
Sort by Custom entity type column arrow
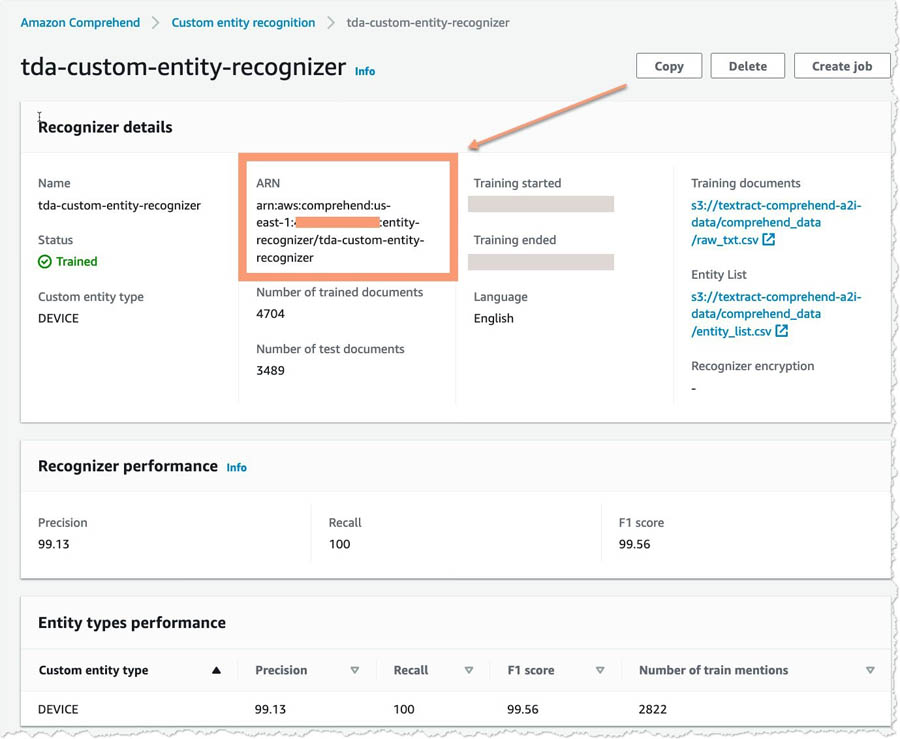point(216,670)
